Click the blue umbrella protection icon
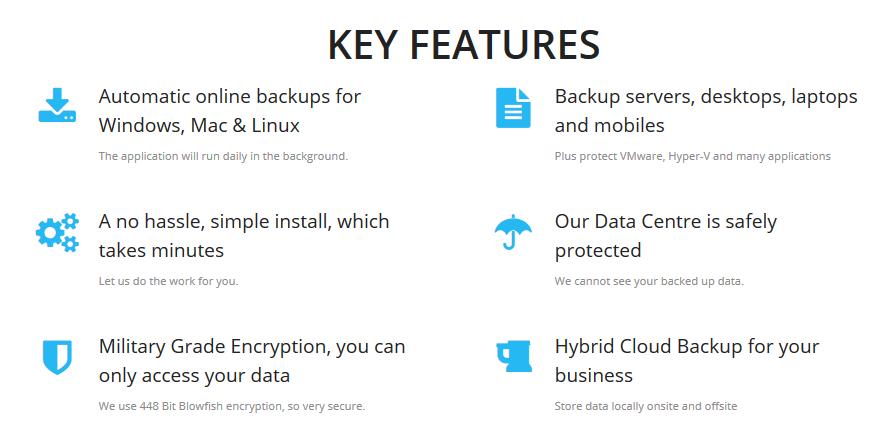The width and height of the screenshot is (879, 444). coord(513,232)
